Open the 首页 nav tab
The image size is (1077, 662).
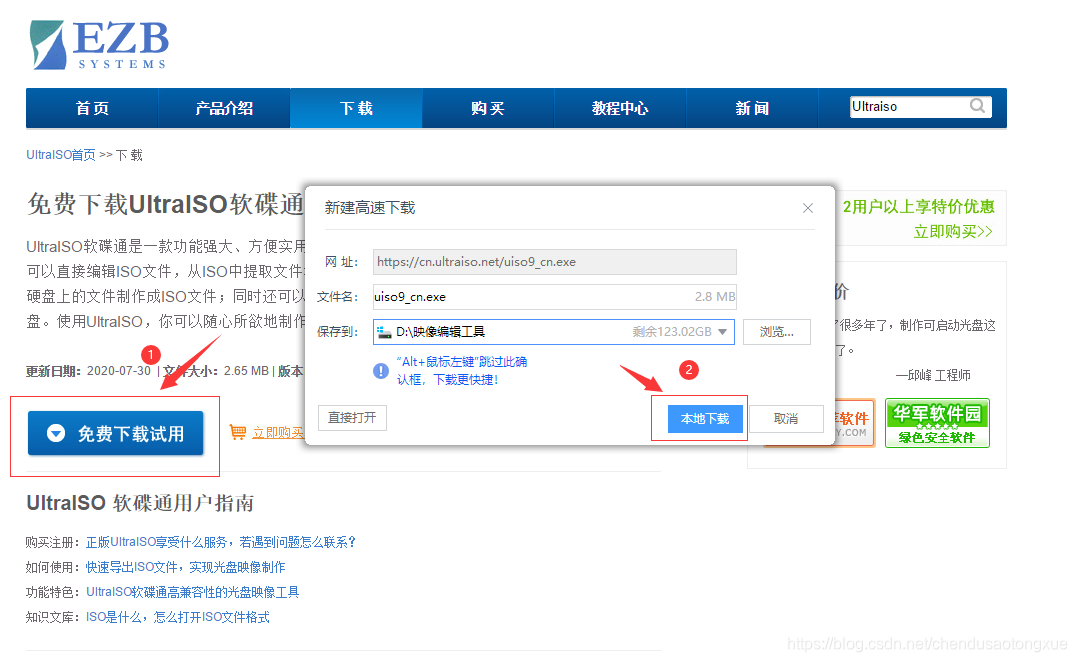coord(92,108)
